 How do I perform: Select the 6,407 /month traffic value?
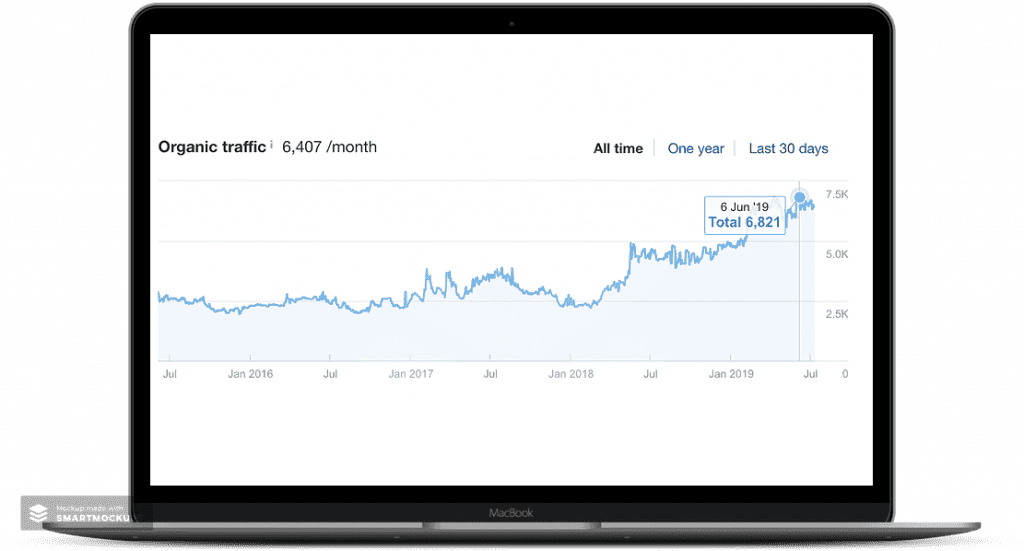pos(329,147)
